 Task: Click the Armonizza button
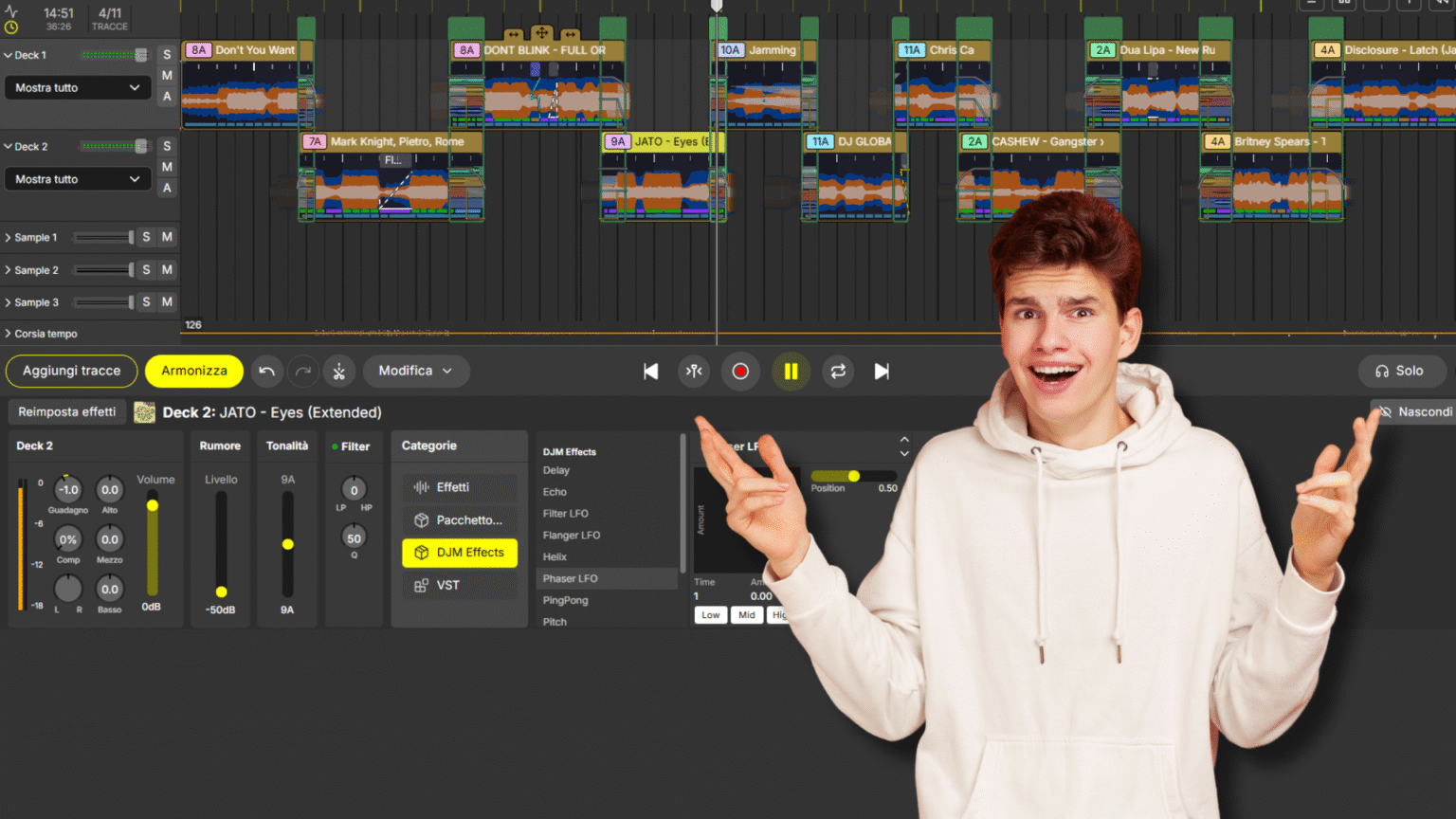[194, 372]
